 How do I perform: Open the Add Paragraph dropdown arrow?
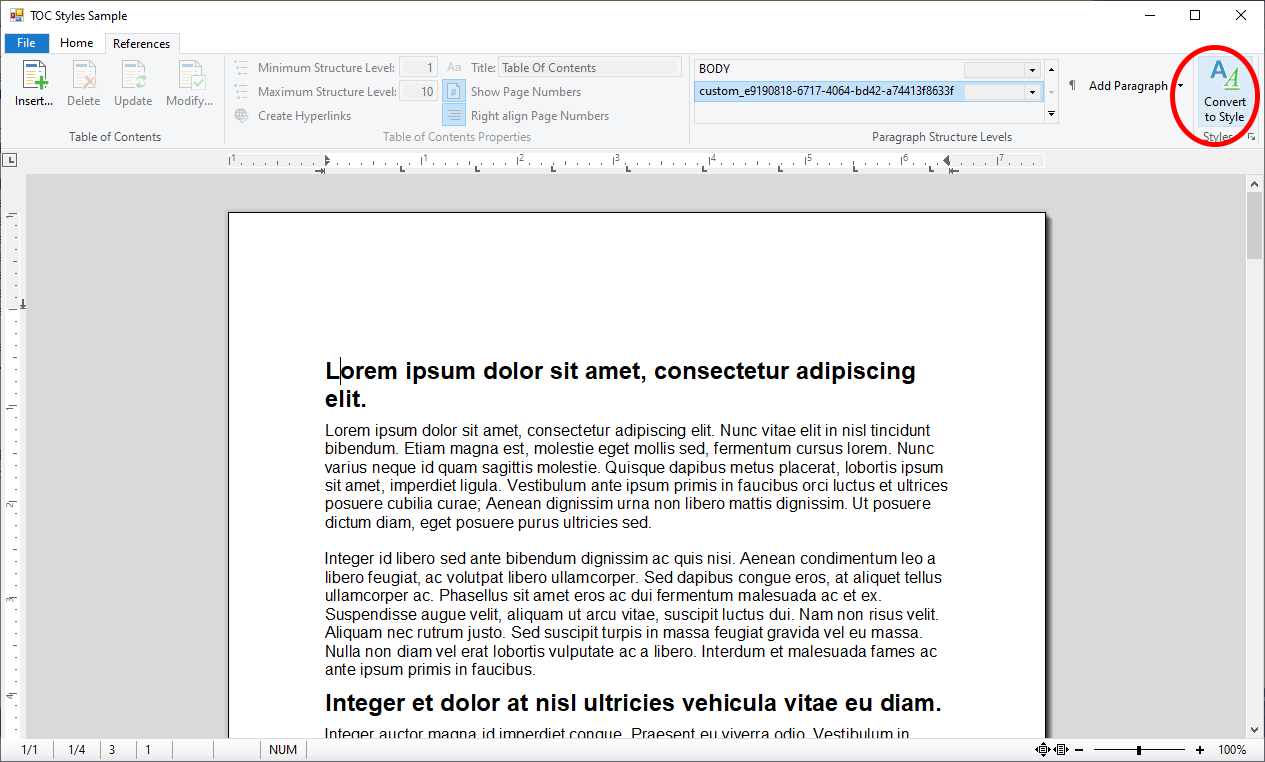(x=1180, y=86)
